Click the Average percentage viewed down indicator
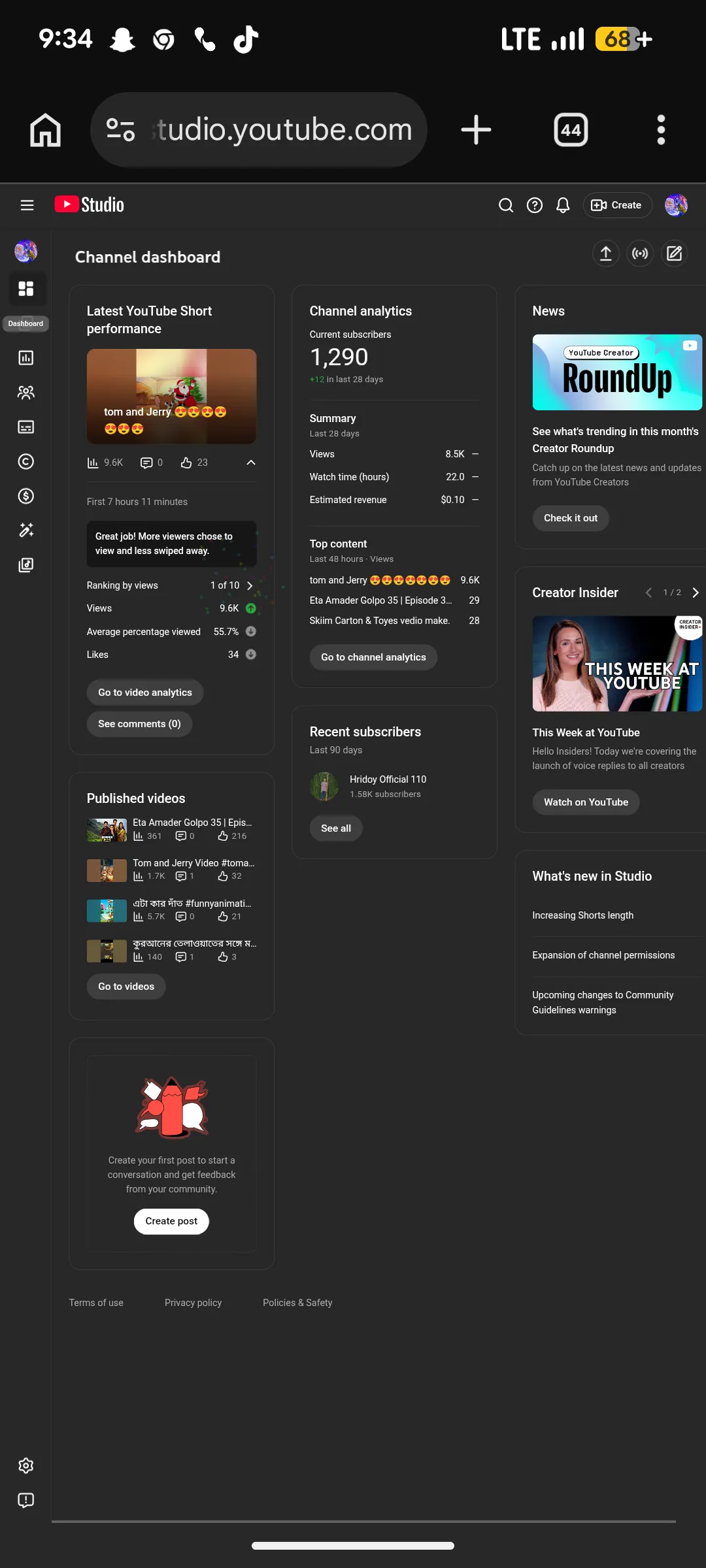The height and width of the screenshot is (1568, 706). click(250, 632)
